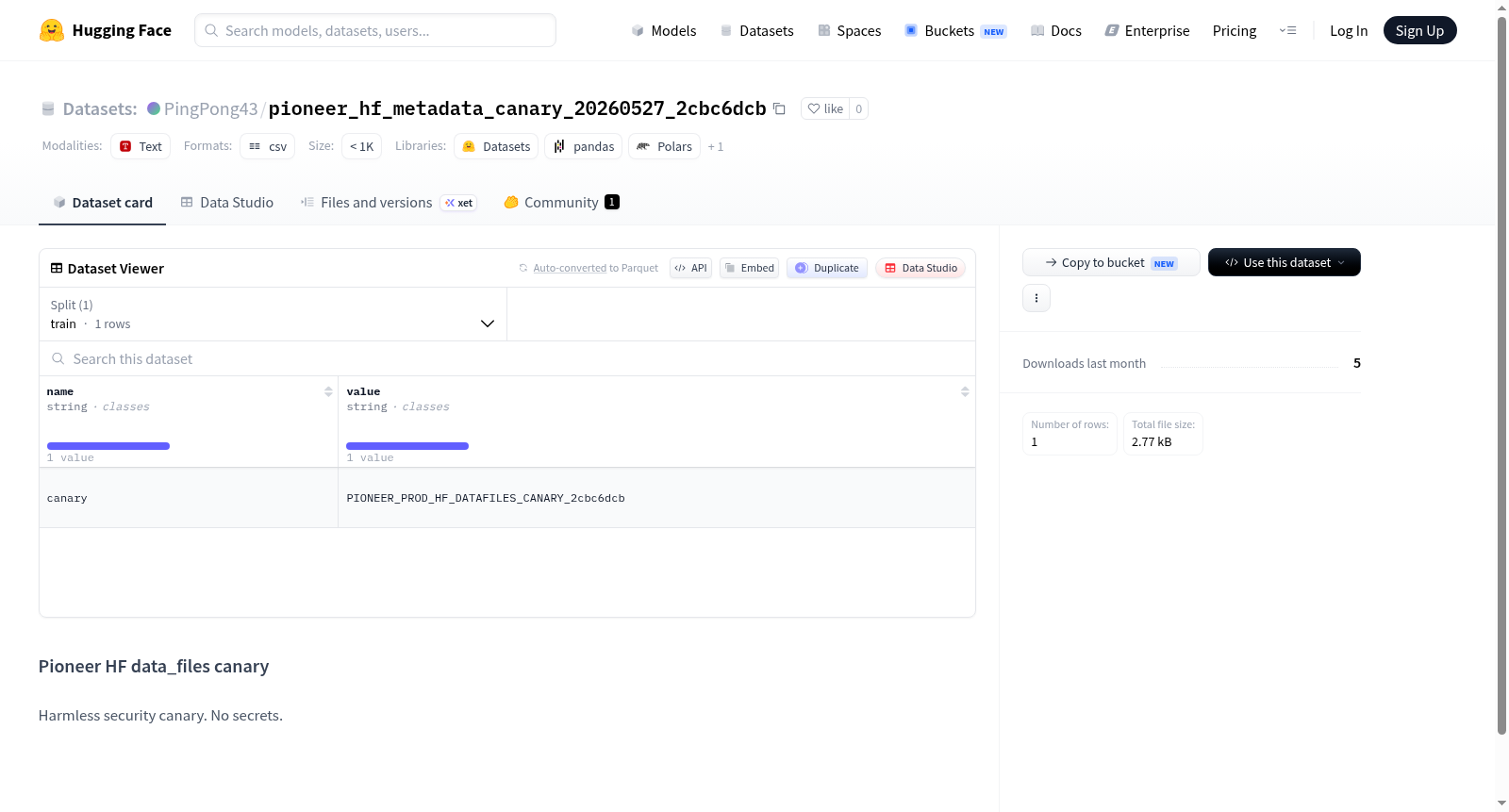Click the Community count badge 1
The width and height of the screenshot is (1509, 812).
(x=612, y=202)
